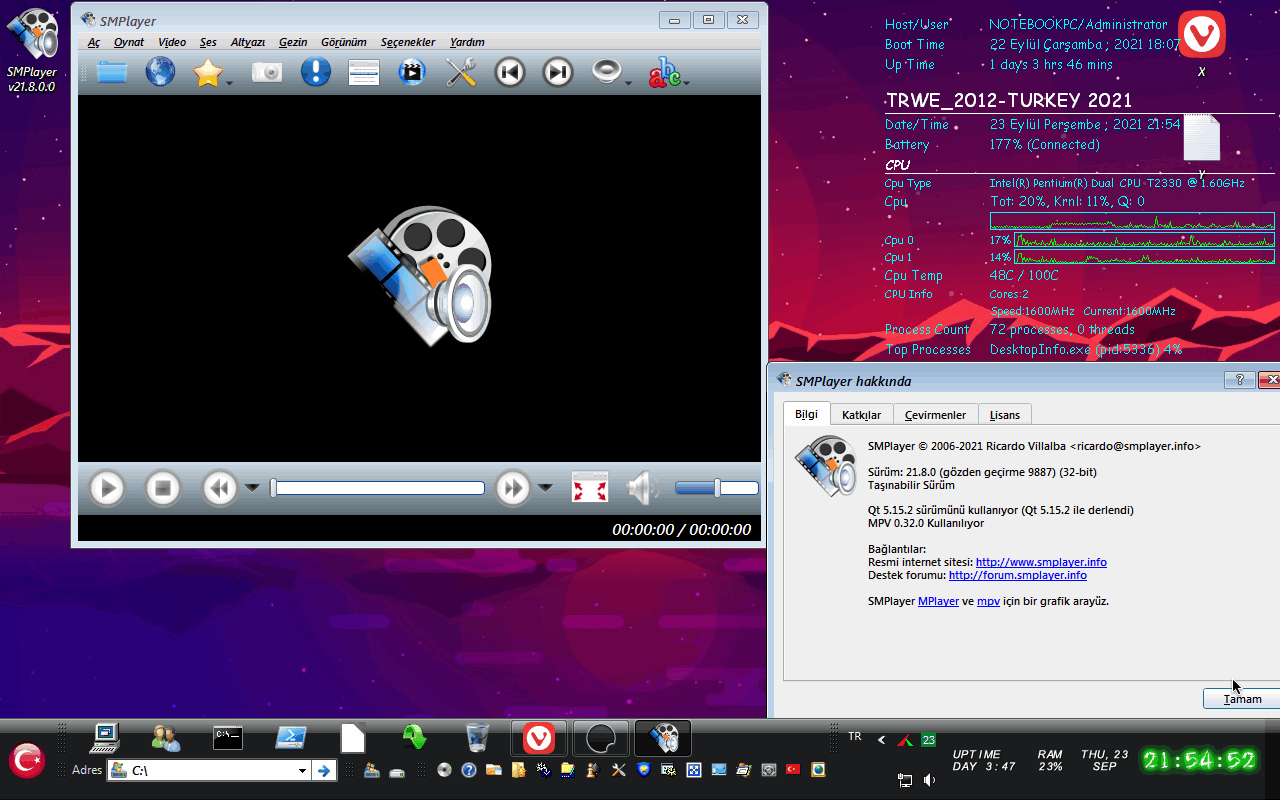Adjust the volume slider
This screenshot has width=1280, height=800.
[717, 488]
